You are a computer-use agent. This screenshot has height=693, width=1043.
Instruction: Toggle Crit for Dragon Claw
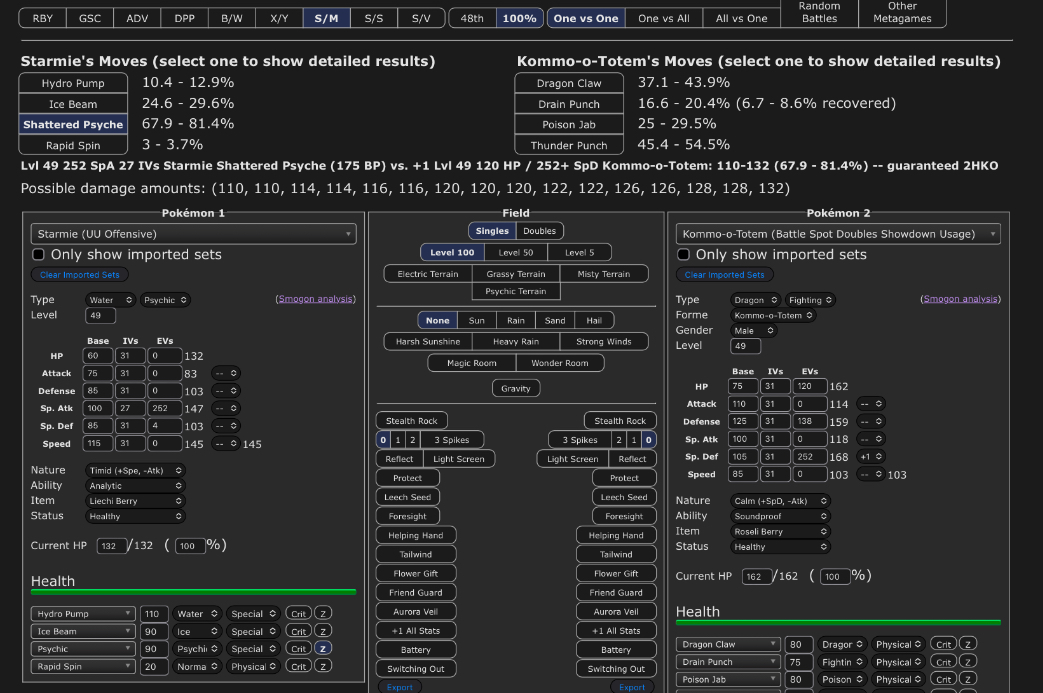944,644
